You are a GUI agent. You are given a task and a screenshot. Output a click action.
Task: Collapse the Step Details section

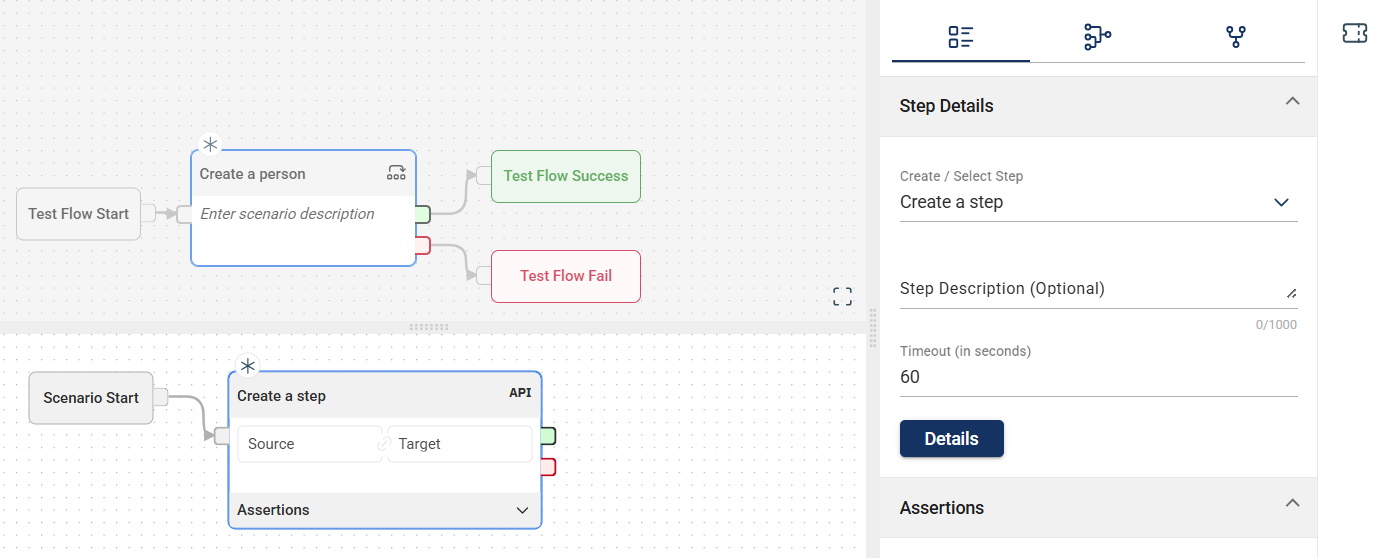pos(1292,101)
